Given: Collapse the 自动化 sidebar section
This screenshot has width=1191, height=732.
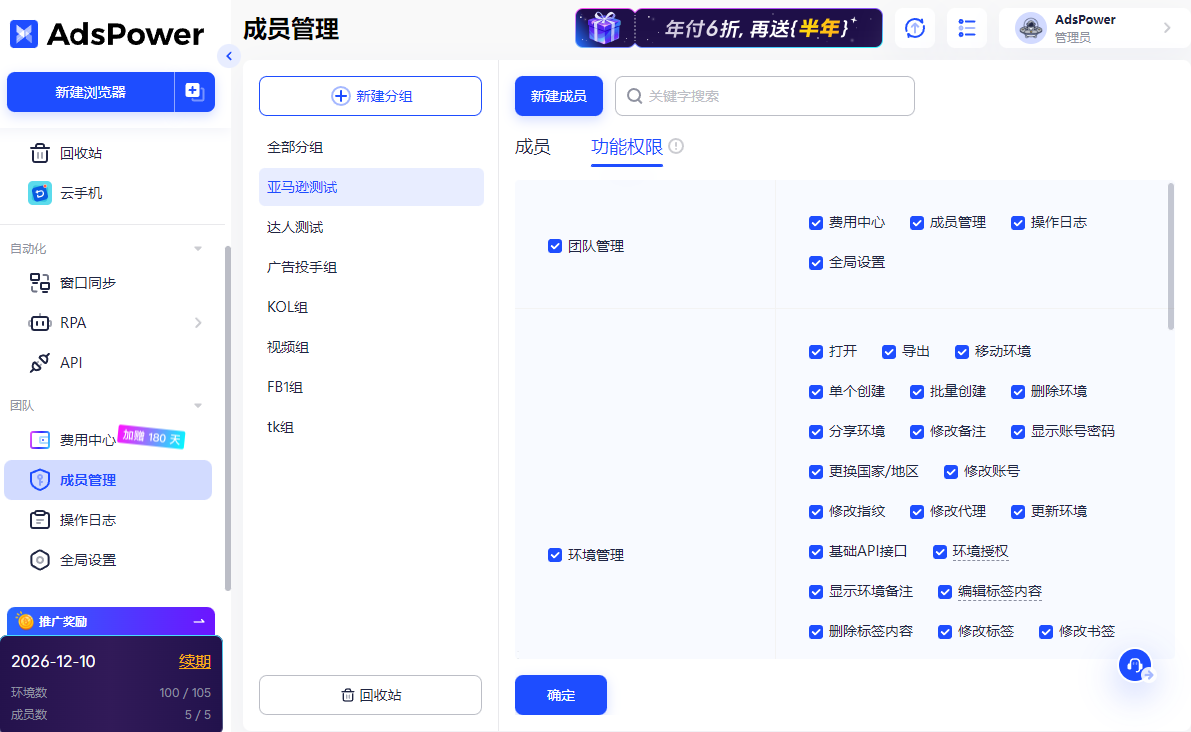Looking at the screenshot, I should pyautogui.click(x=198, y=247).
